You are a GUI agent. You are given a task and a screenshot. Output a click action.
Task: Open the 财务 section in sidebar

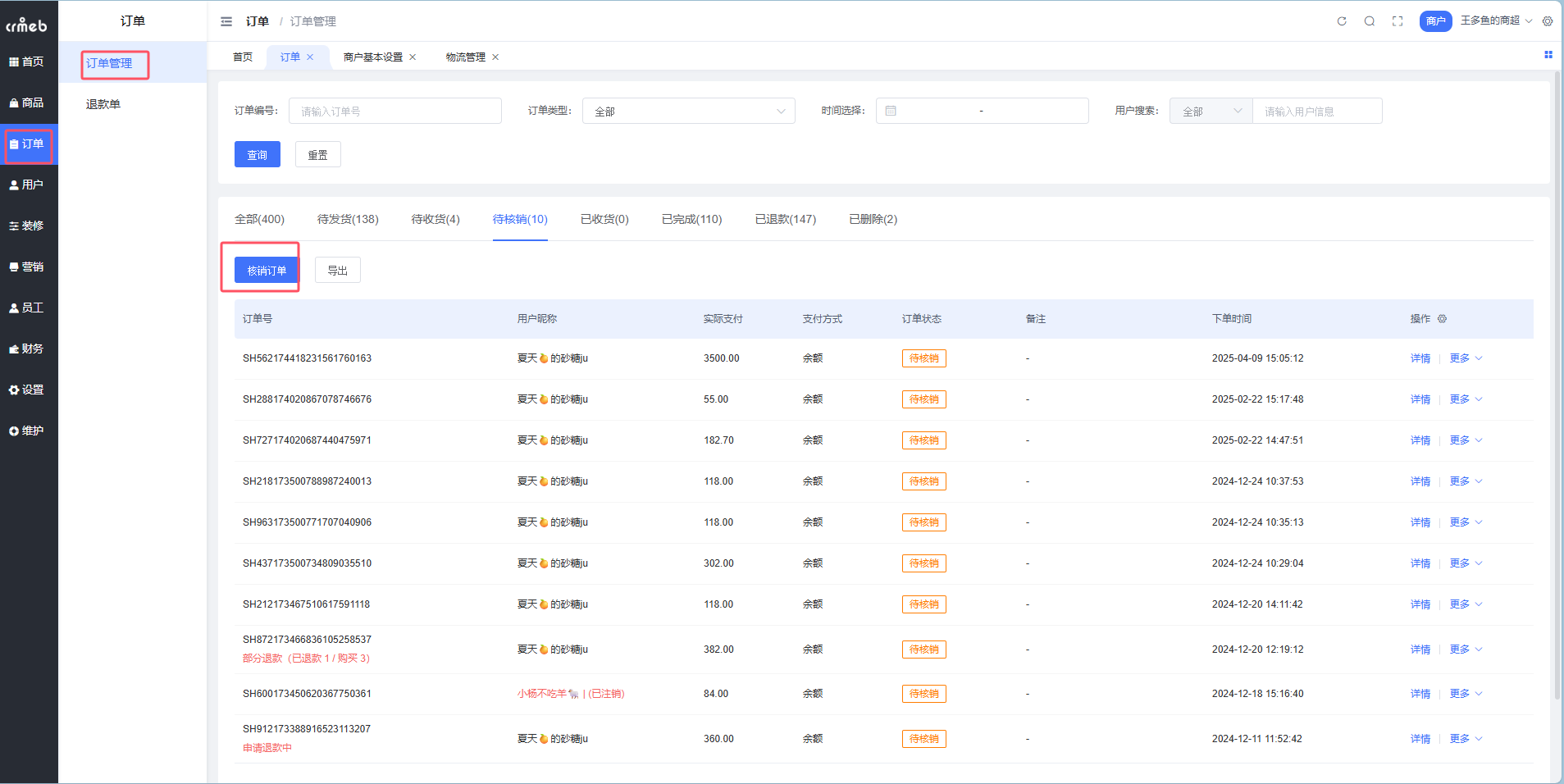[x=29, y=349]
